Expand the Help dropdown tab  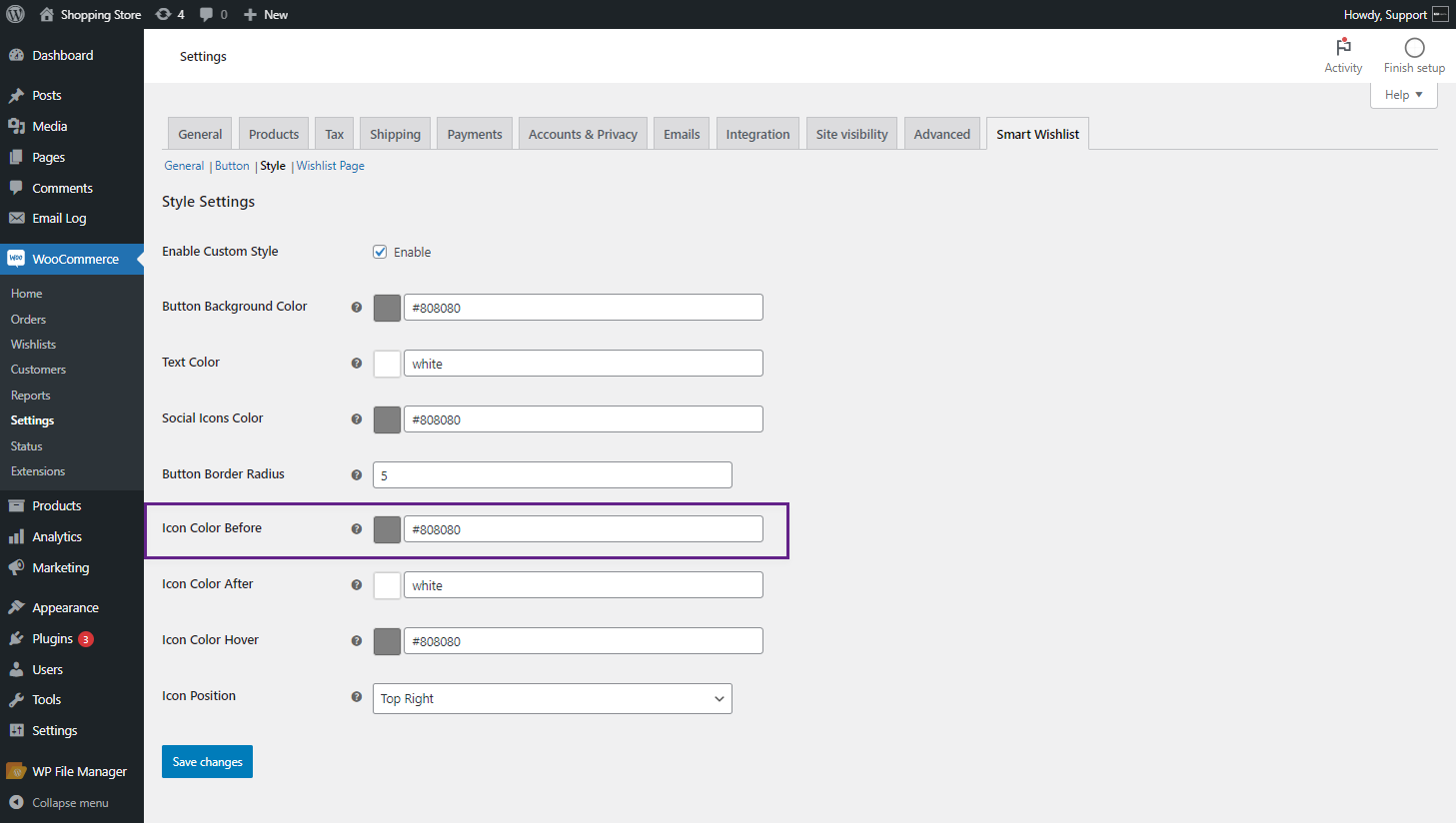[x=1403, y=95]
